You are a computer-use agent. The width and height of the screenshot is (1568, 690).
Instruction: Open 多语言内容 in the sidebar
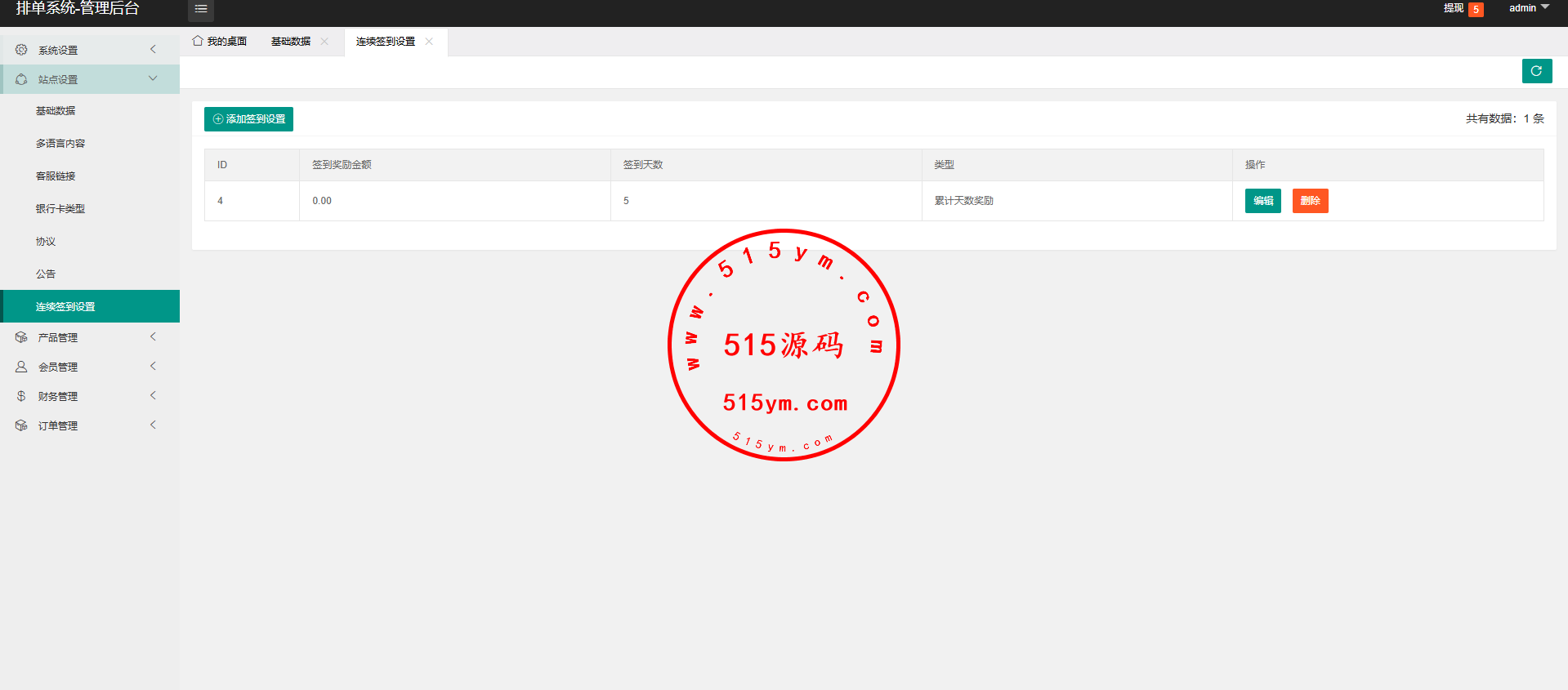coord(60,144)
